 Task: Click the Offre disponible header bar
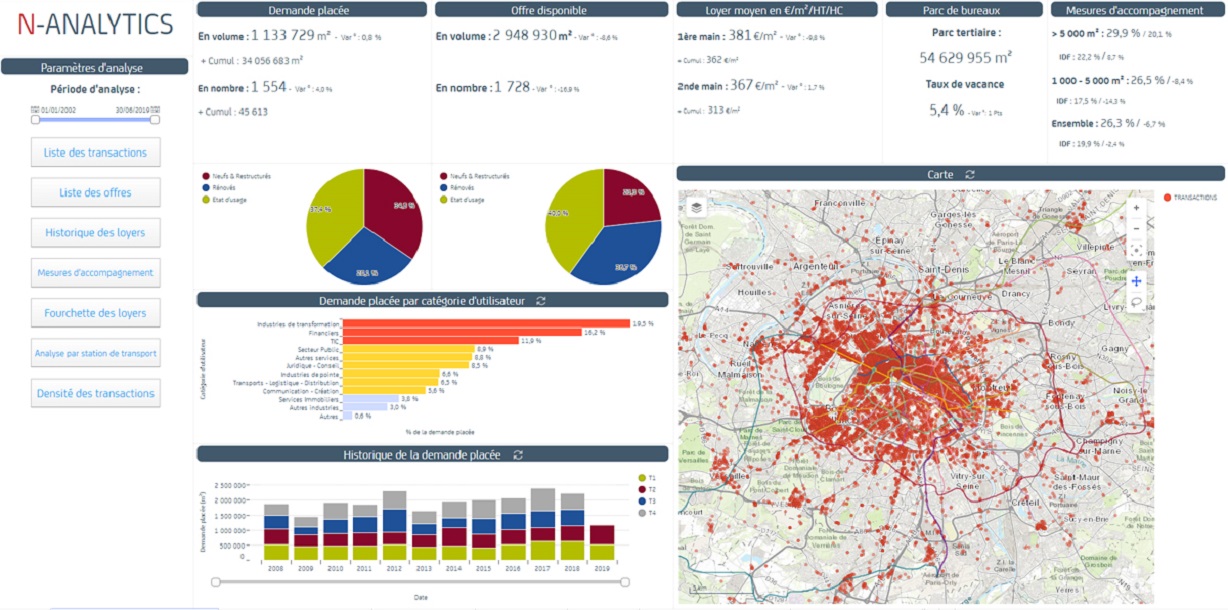551,10
